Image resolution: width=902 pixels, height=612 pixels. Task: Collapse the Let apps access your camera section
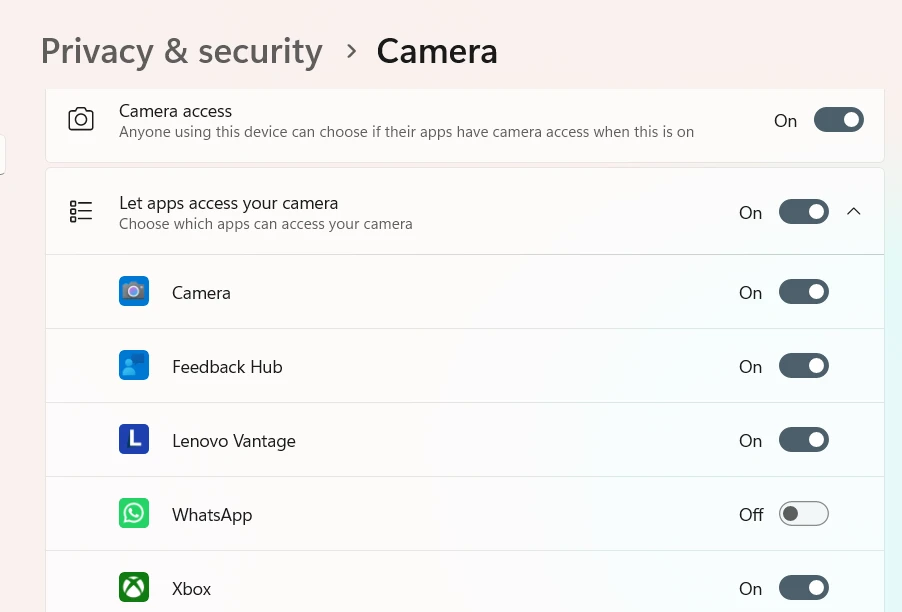854,212
